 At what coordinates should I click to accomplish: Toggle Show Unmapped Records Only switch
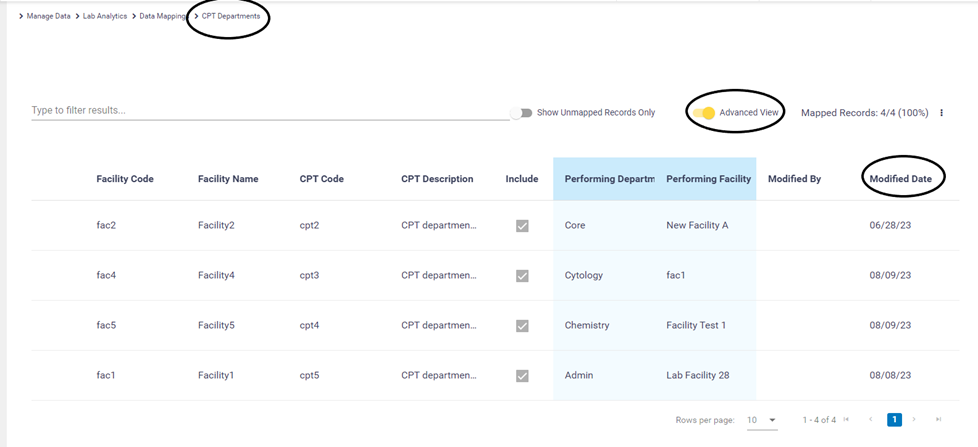(x=521, y=113)
